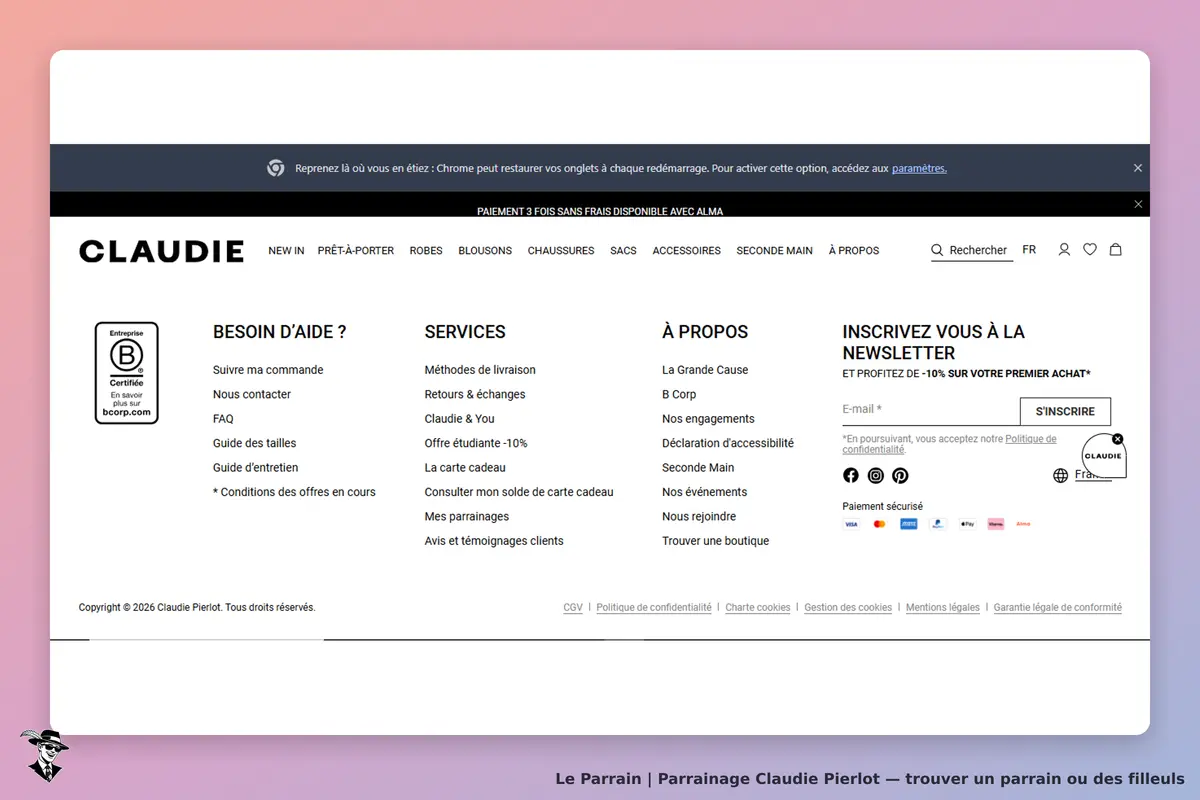The width and height of the screenshot is (1200, 800).
Task: Switch language via FR selector
Action: [1029, 250]
